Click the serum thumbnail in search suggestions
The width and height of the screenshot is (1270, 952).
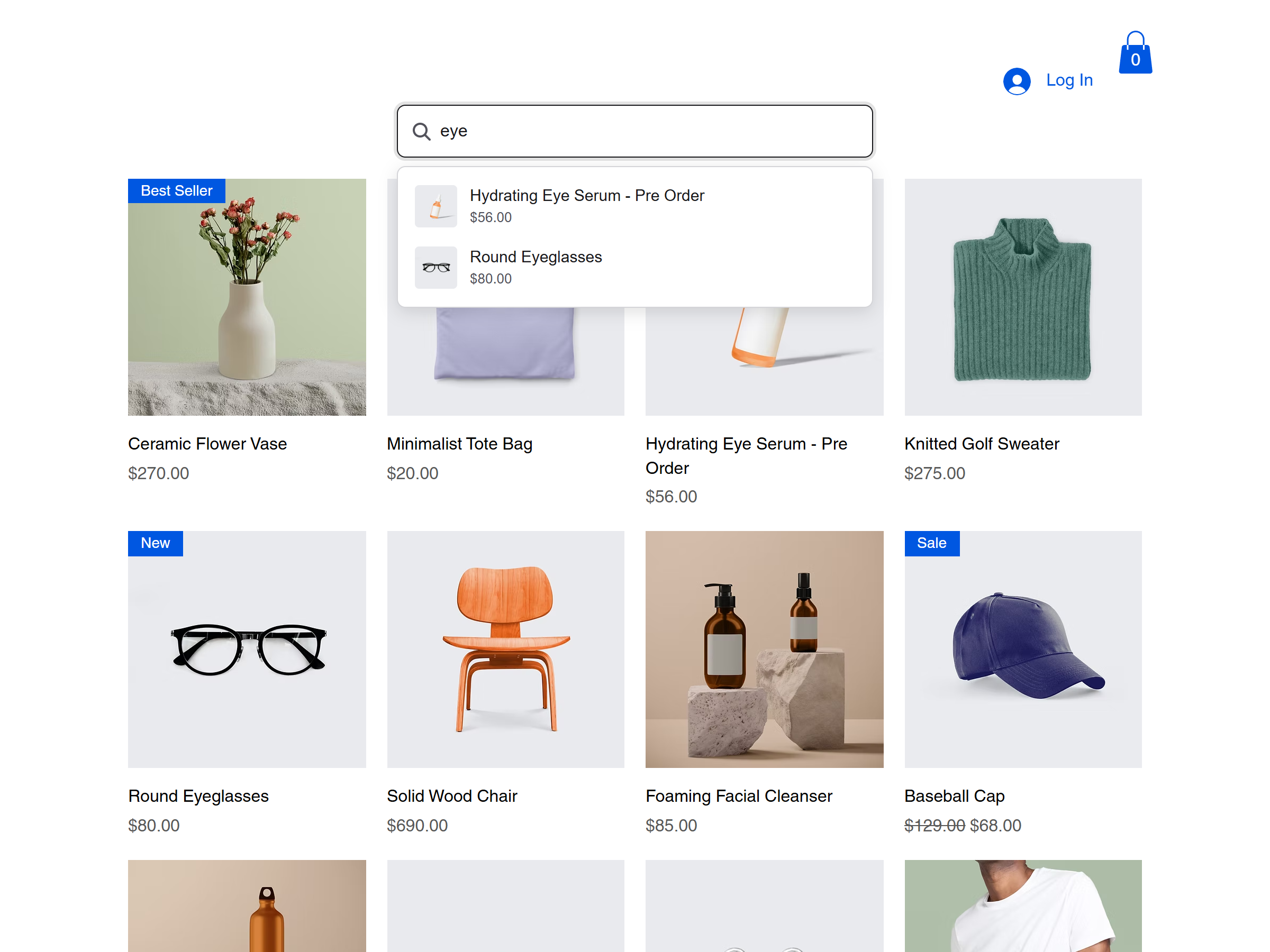point(436,206)
